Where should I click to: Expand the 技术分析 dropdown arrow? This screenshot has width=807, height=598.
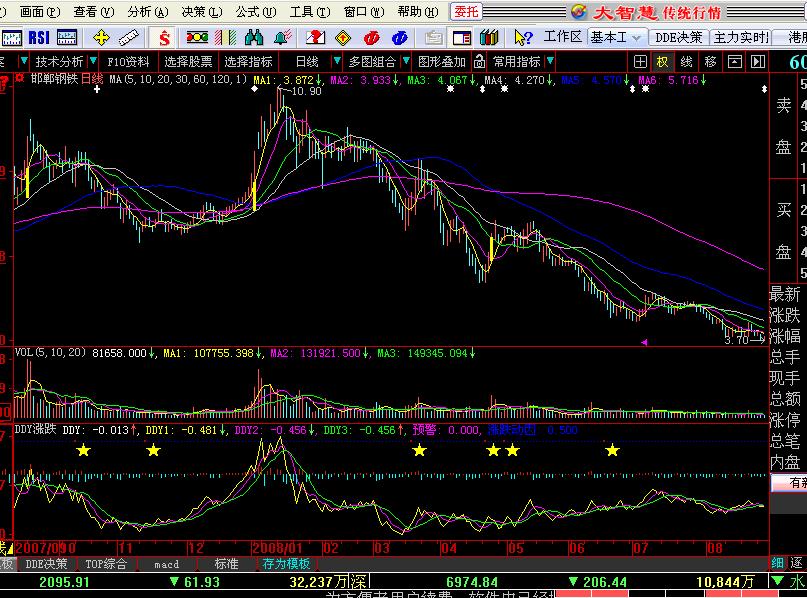[x=93, y=61]
